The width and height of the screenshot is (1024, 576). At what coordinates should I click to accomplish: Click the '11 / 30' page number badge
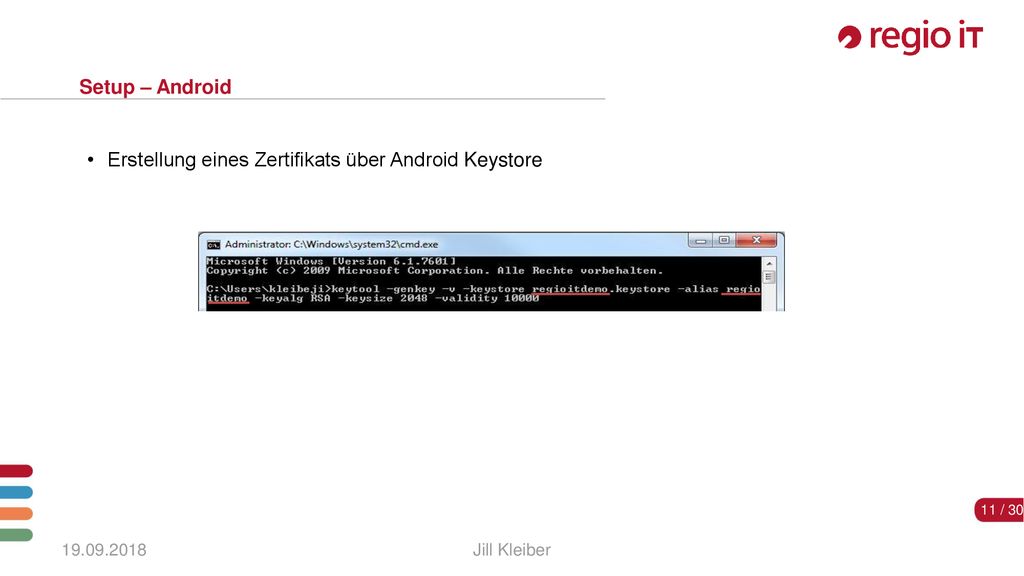(x=1000, y=510)
